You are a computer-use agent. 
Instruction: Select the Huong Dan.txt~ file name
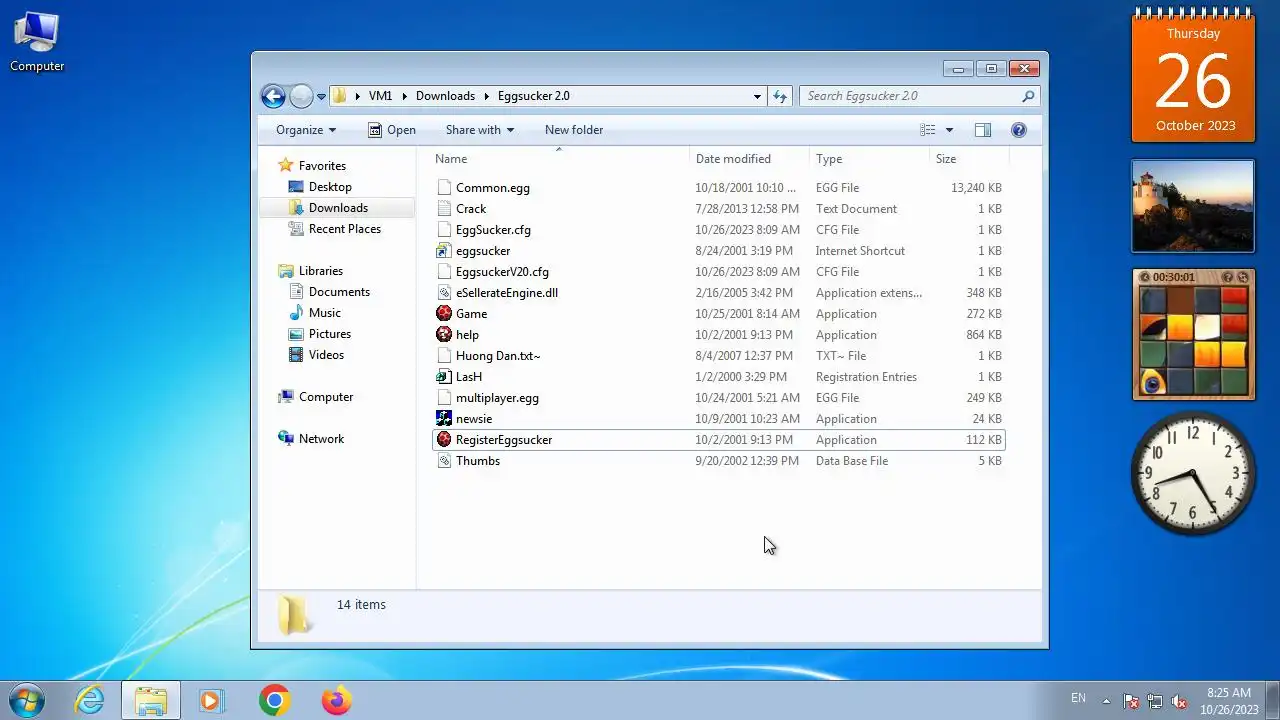coord(498,356)
